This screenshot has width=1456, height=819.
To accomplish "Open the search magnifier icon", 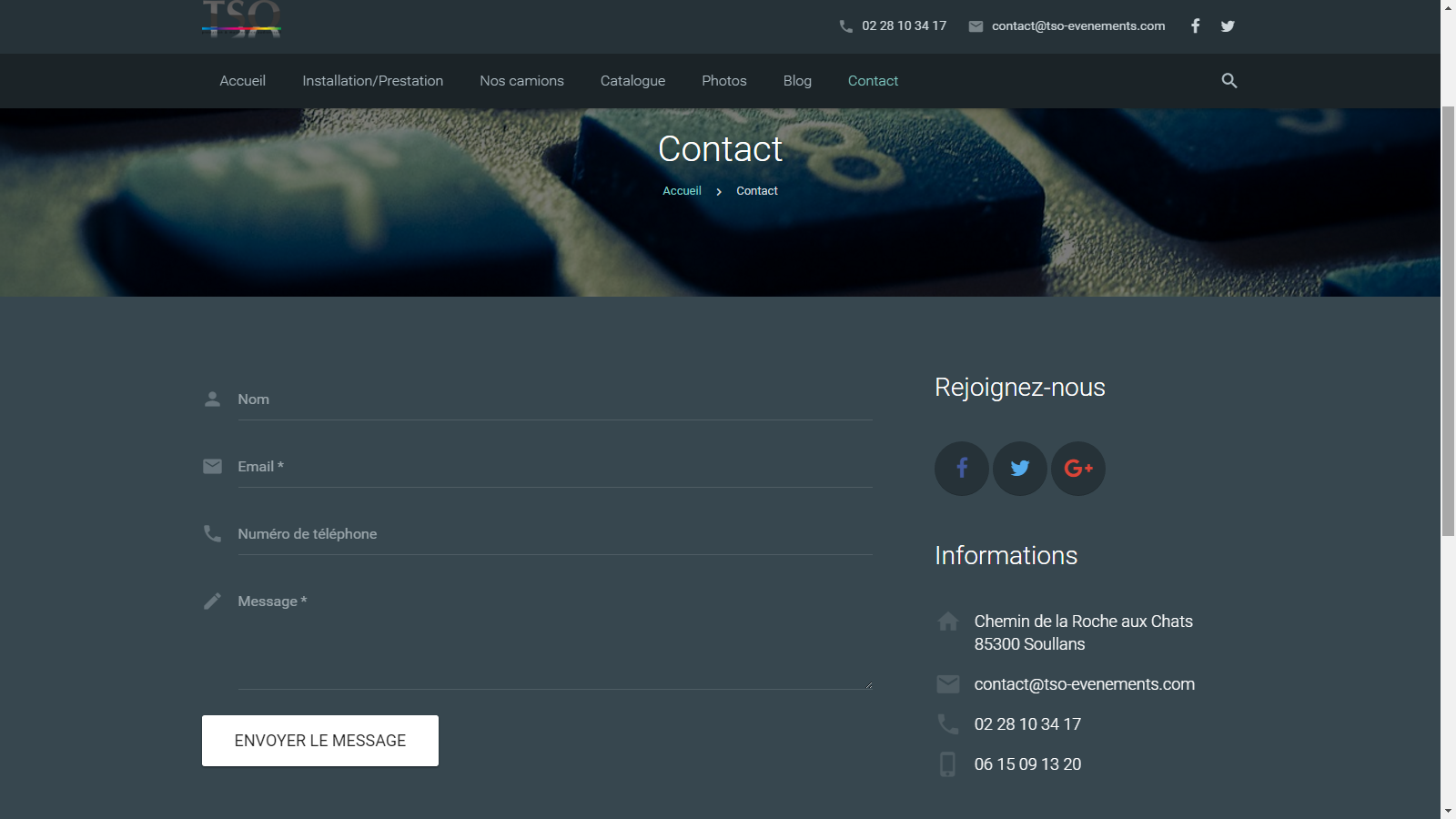I will pos(1228,81).
